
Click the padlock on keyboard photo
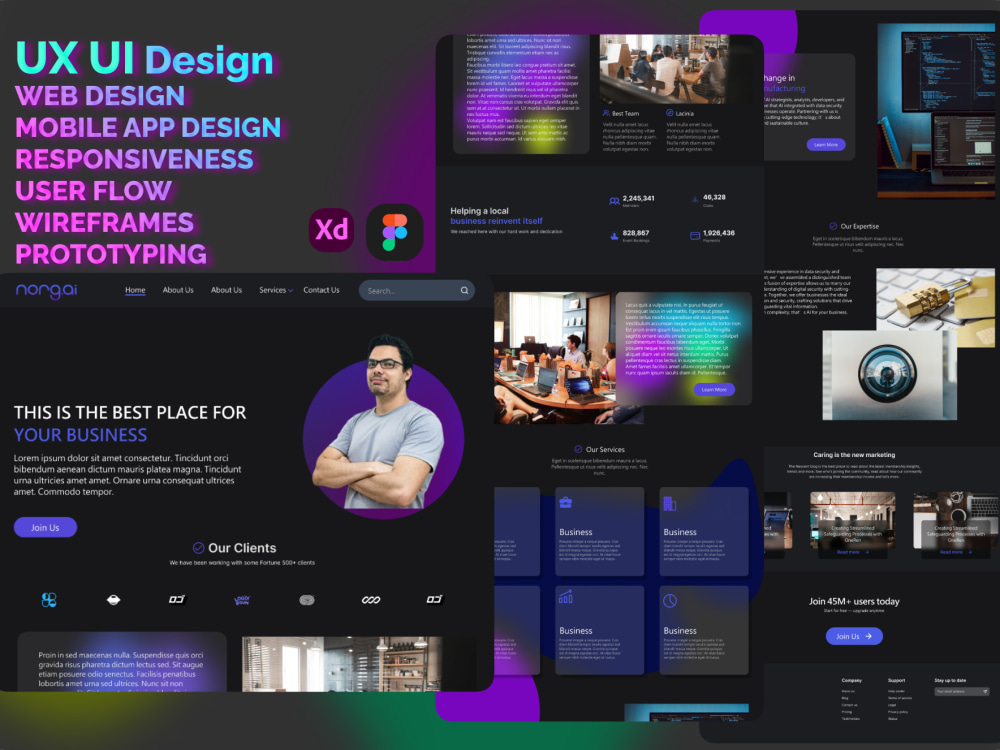click(936, 307)
